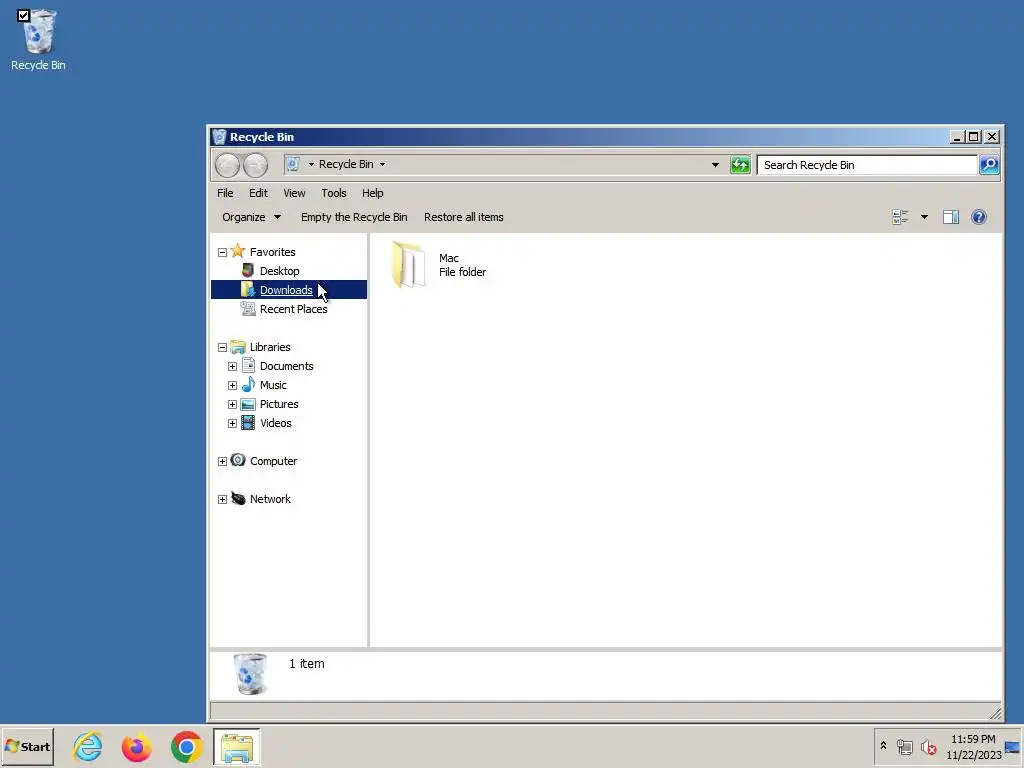Screen dimensions: 1024x768
Task: Collapse the Favorites tree group
Action: tap(222, 252)
